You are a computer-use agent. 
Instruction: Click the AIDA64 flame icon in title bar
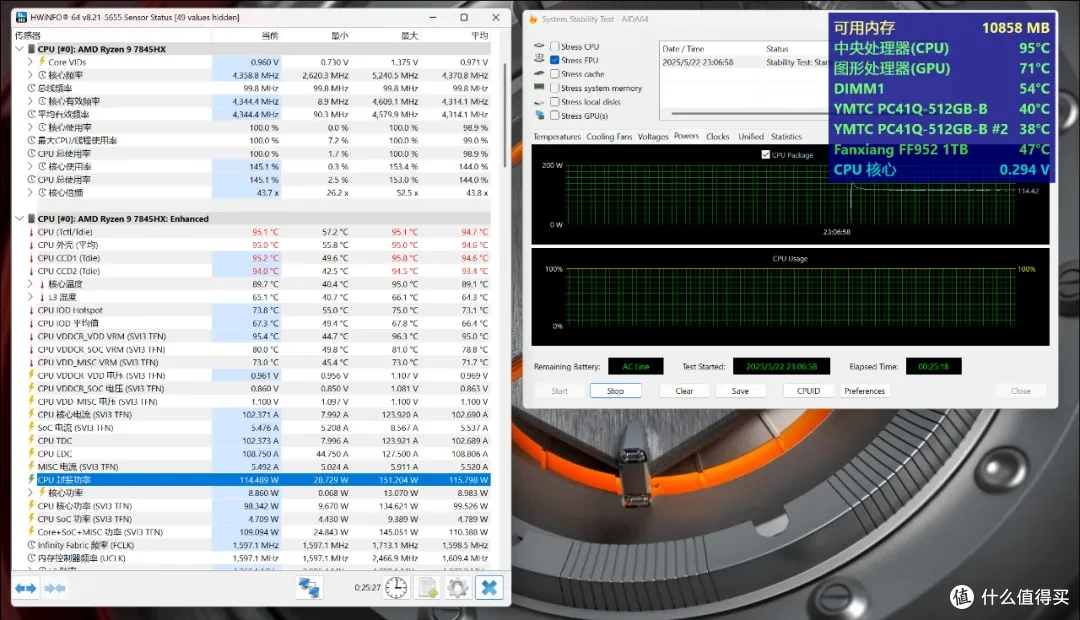click(x=533, y=19)
